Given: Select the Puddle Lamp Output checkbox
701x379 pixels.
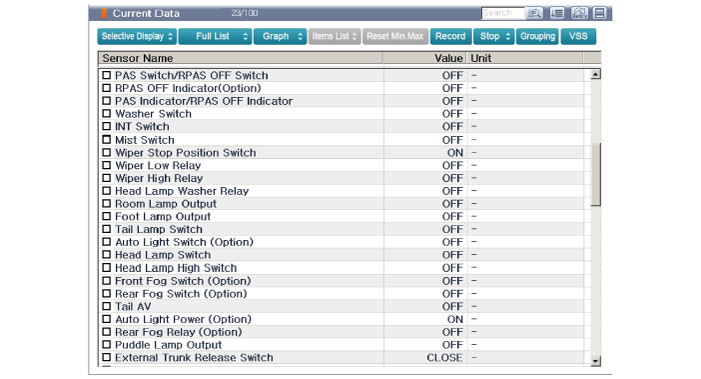Looking at the screenshot, I should [x=106, y=345].
